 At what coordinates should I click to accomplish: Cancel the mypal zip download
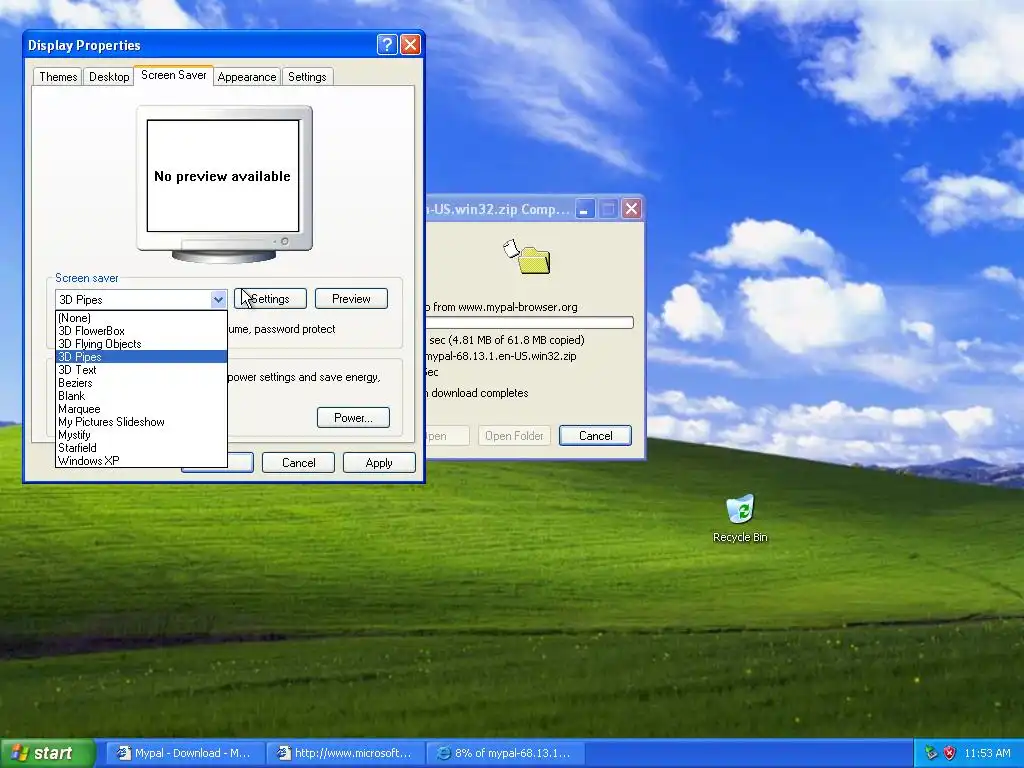click(x=596, y=436)
